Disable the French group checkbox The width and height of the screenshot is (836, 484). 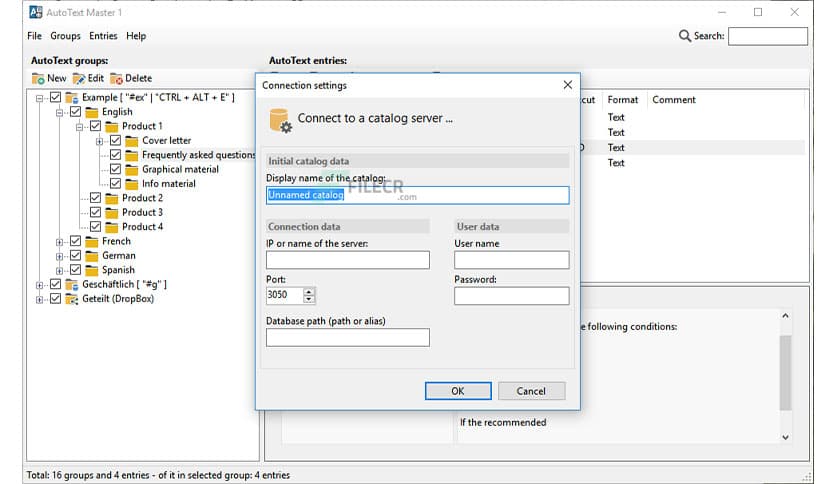click(76, 241)
